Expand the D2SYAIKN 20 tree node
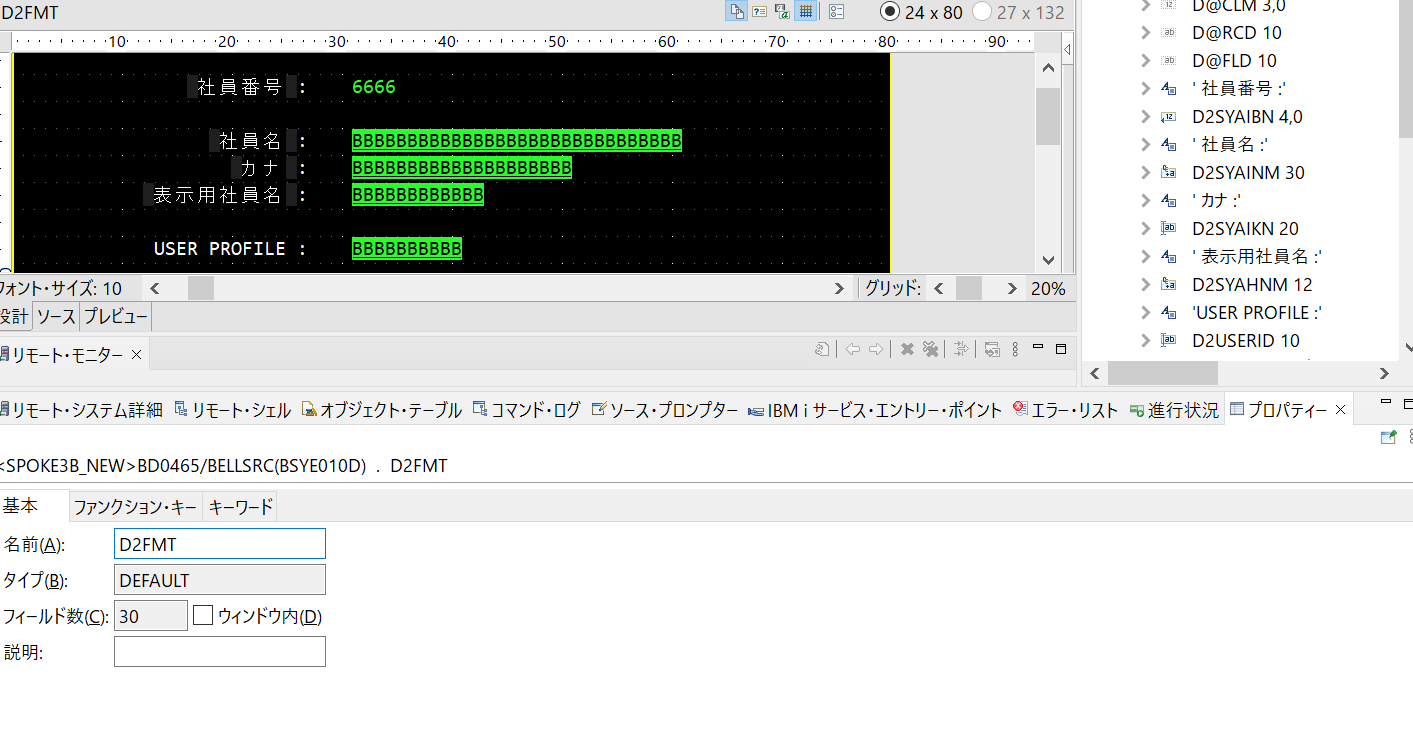The height and width of the screenshot is (749, 1413). [x=1146, y=229]
